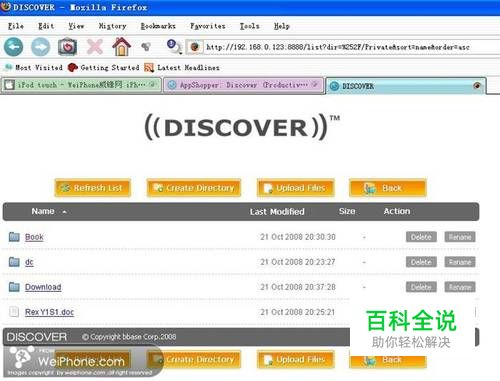Rename the Book folder
Viewport: 500px width, 381px height.
point(460,237)
